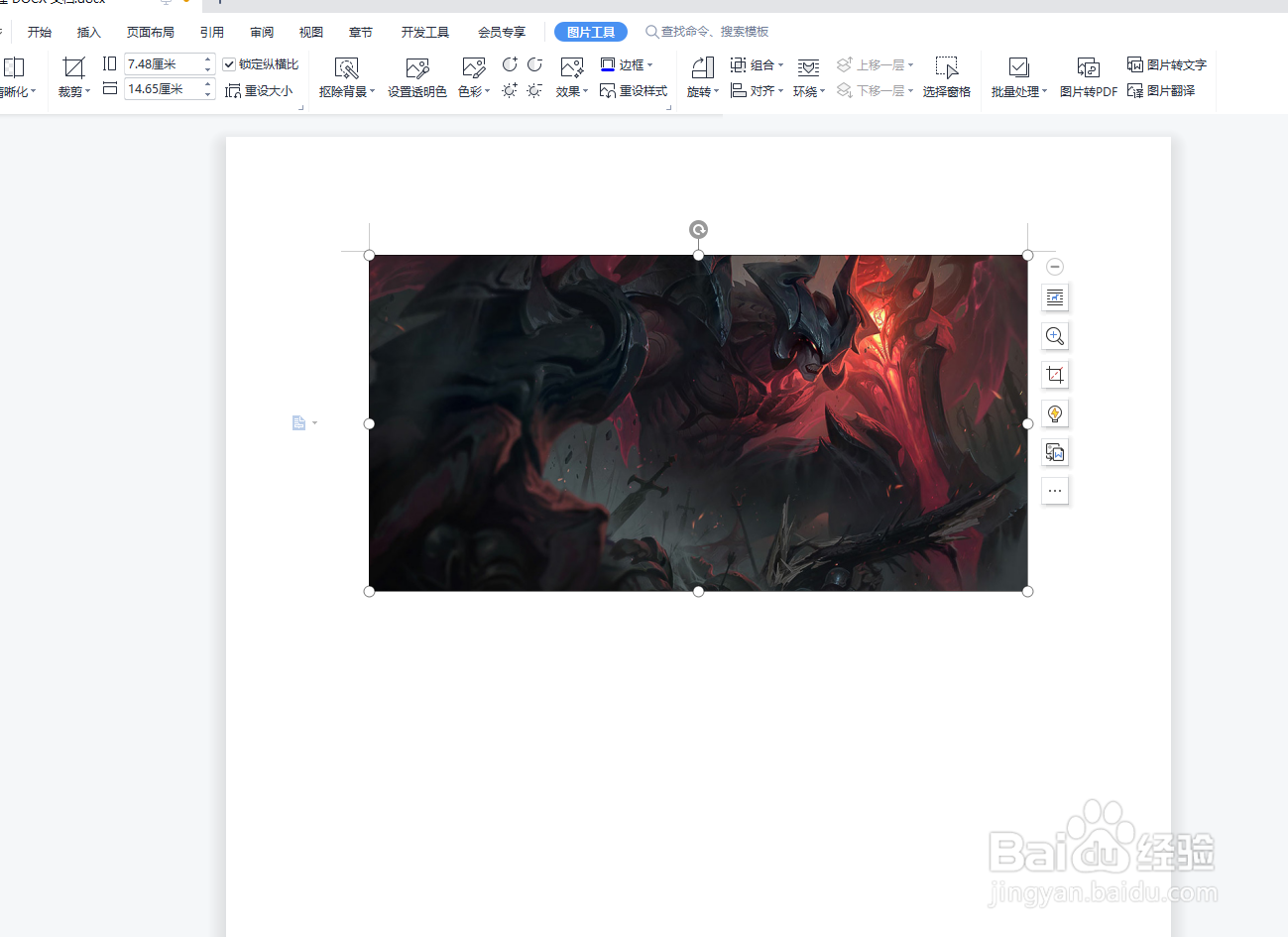Select Set Transparent Color (设置透明色)
The width and height of the screenshot is (1288, 937).
pos(417,77)
